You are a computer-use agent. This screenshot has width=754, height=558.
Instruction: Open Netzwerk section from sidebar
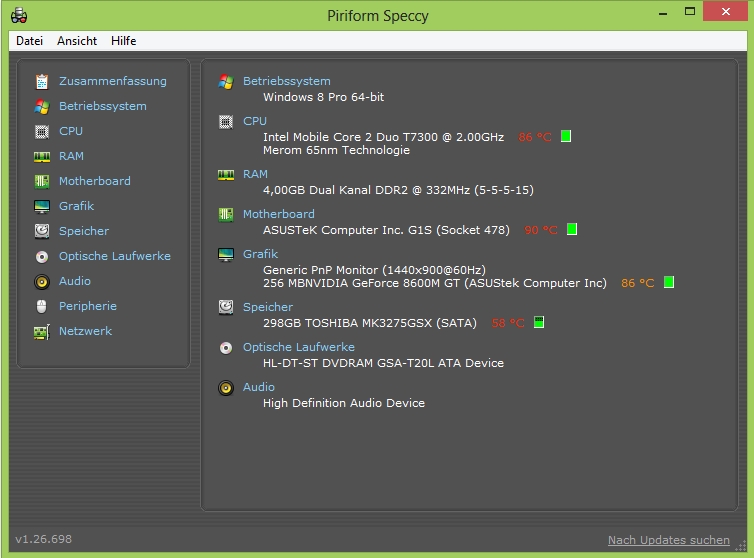[x=85, y=331]
